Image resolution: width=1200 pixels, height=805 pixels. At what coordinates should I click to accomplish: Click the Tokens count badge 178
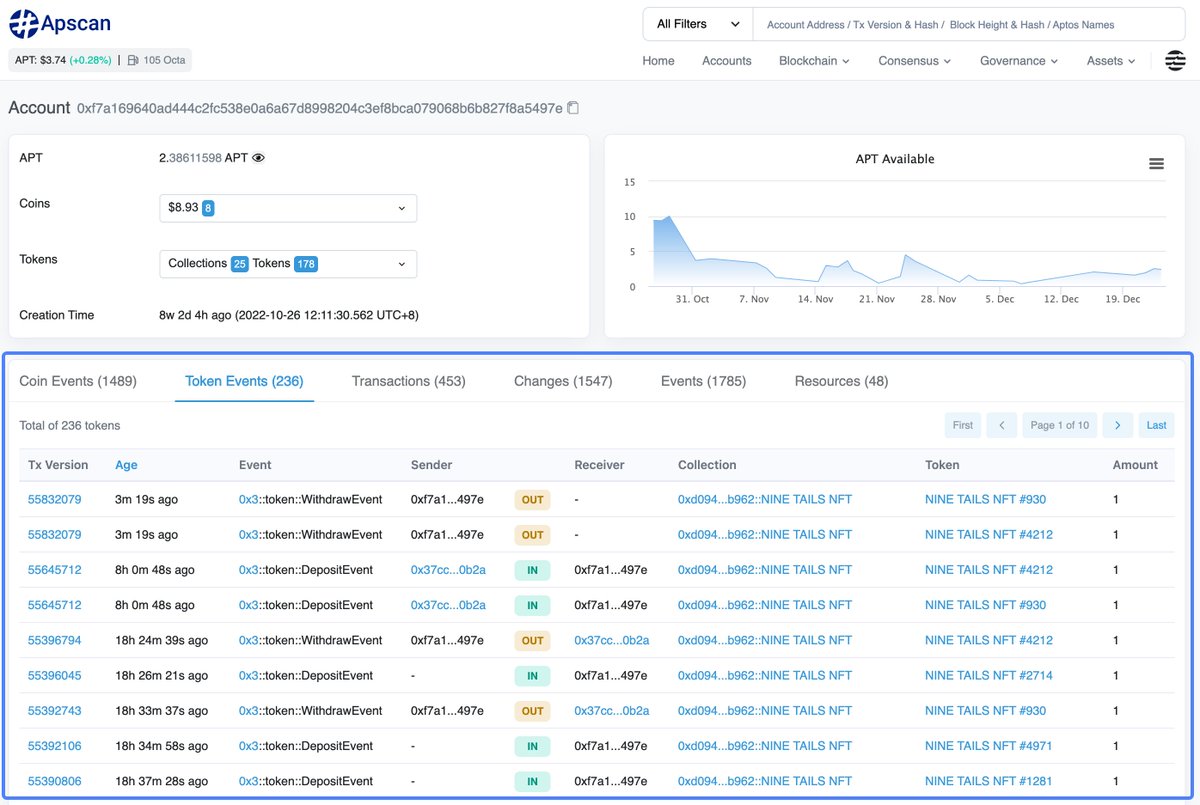[306, 264]
